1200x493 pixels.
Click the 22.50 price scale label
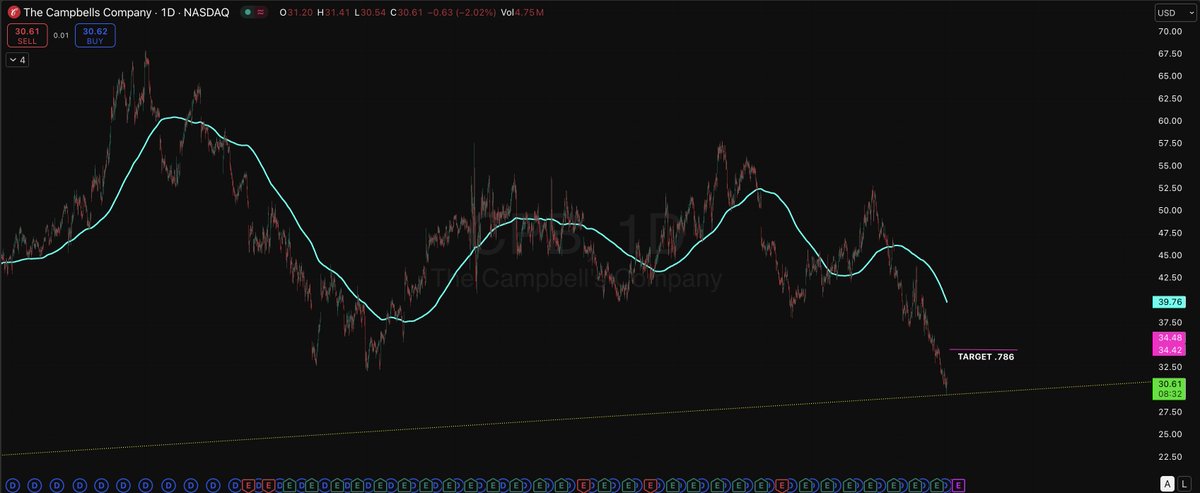(x=1172, y=457)
